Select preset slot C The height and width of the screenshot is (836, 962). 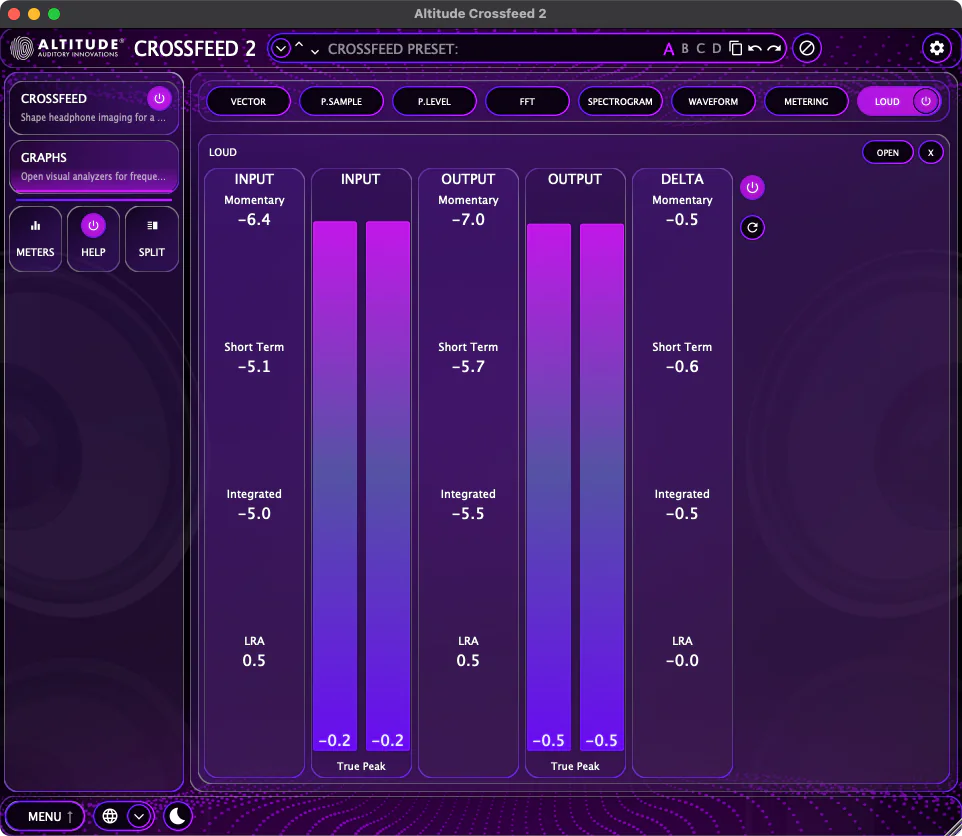point(701,48)
